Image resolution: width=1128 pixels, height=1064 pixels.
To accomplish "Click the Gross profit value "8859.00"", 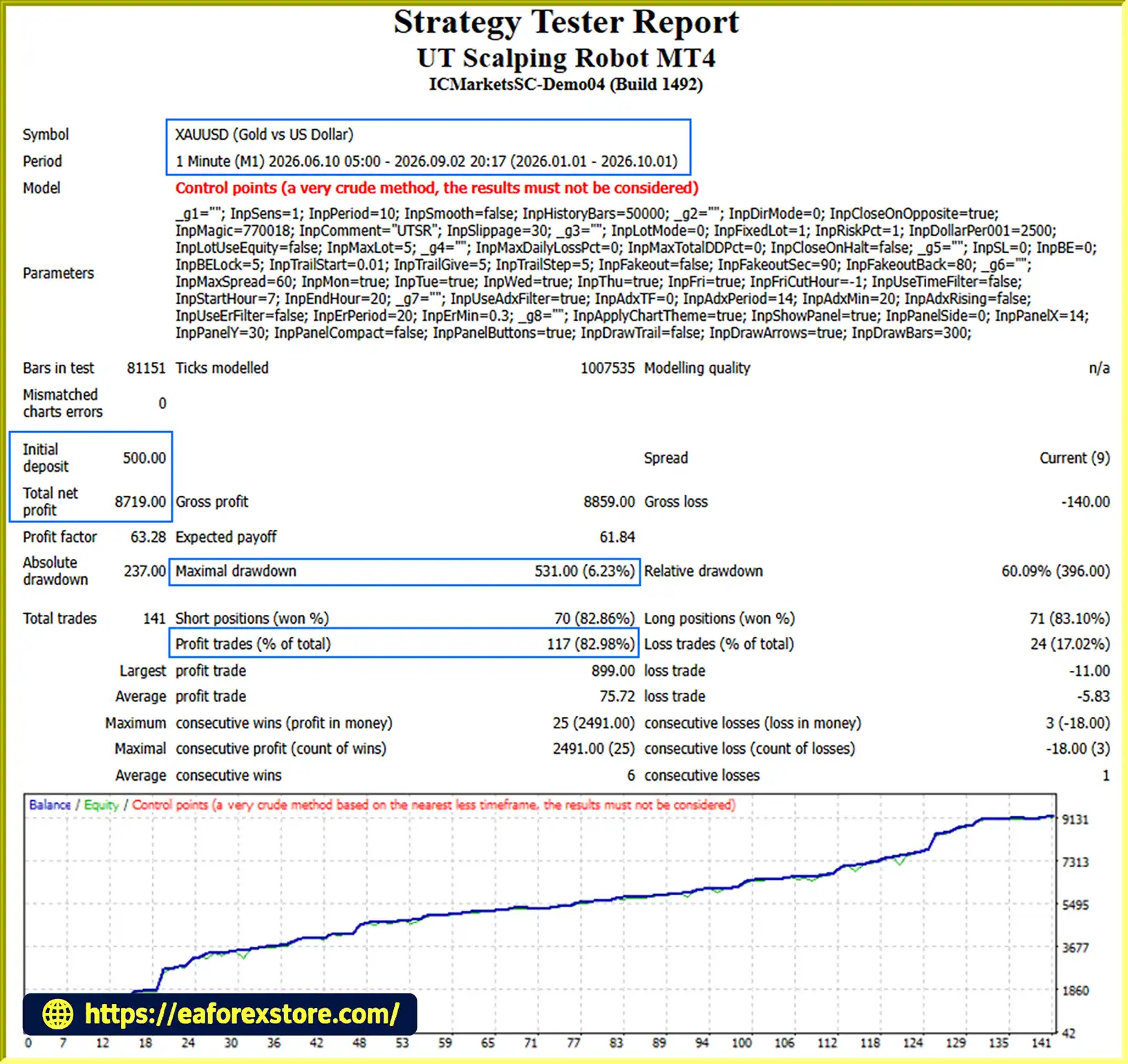I will pos(608,502).
